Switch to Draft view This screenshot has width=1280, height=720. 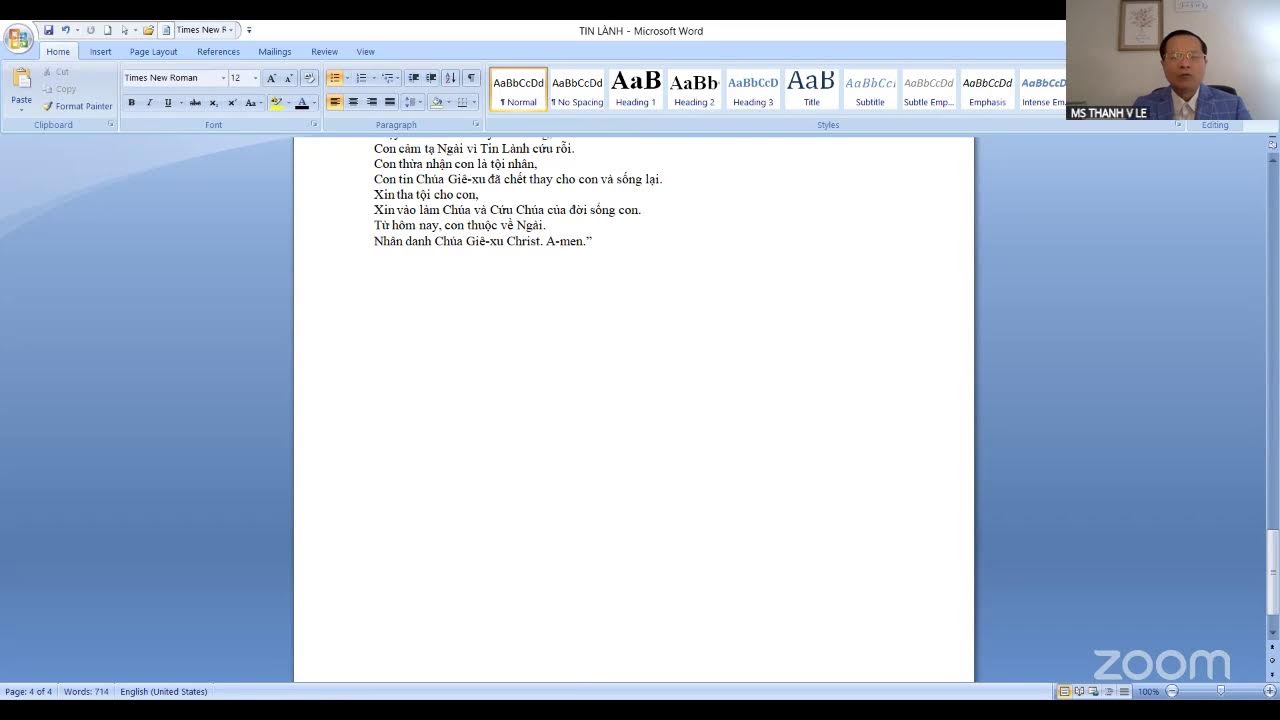click(x=1124, y=691)
